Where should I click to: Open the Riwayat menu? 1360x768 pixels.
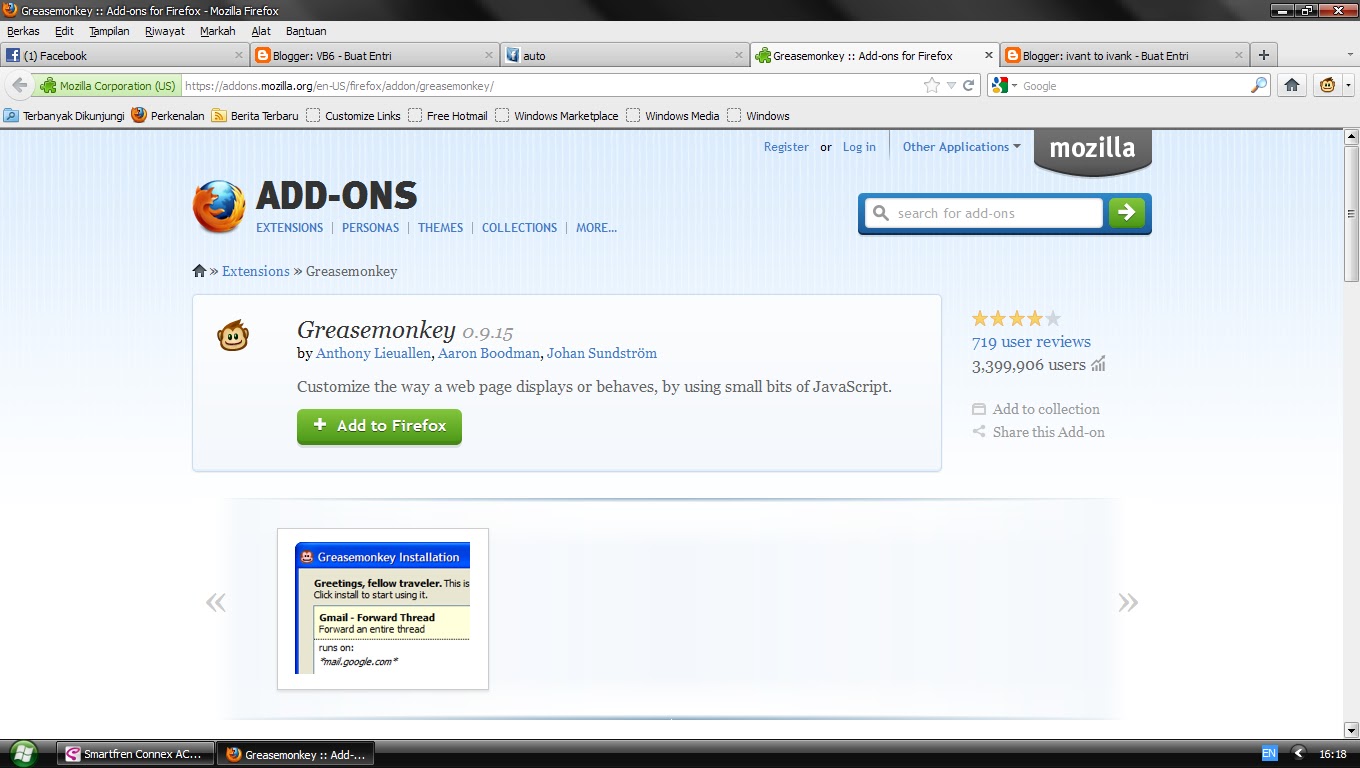[165, 31]
